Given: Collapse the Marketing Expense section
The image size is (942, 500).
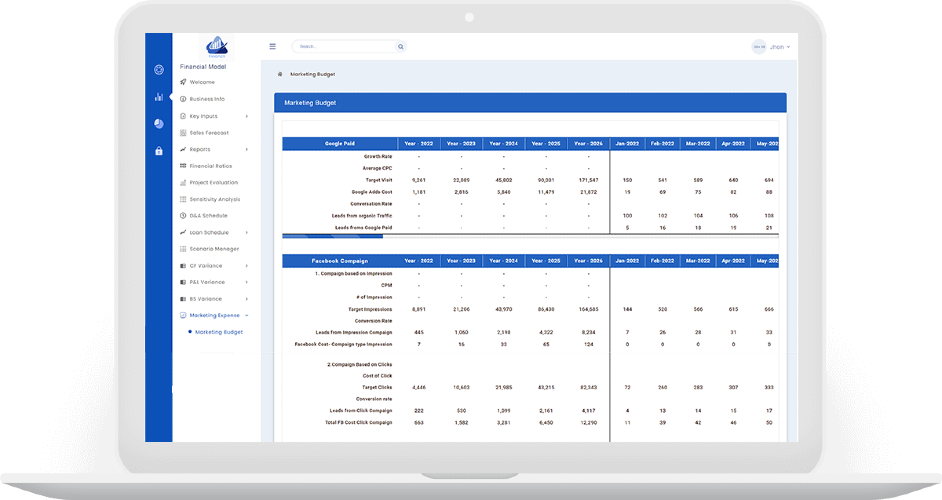Looking at the screenshot, I should [247, 316].
